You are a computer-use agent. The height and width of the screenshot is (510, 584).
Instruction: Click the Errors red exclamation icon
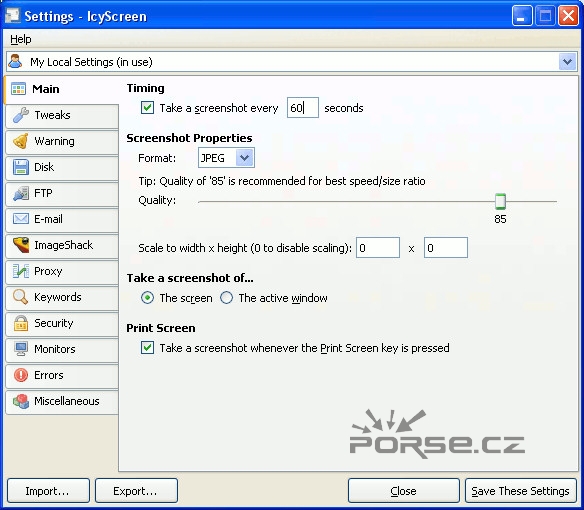21,375
